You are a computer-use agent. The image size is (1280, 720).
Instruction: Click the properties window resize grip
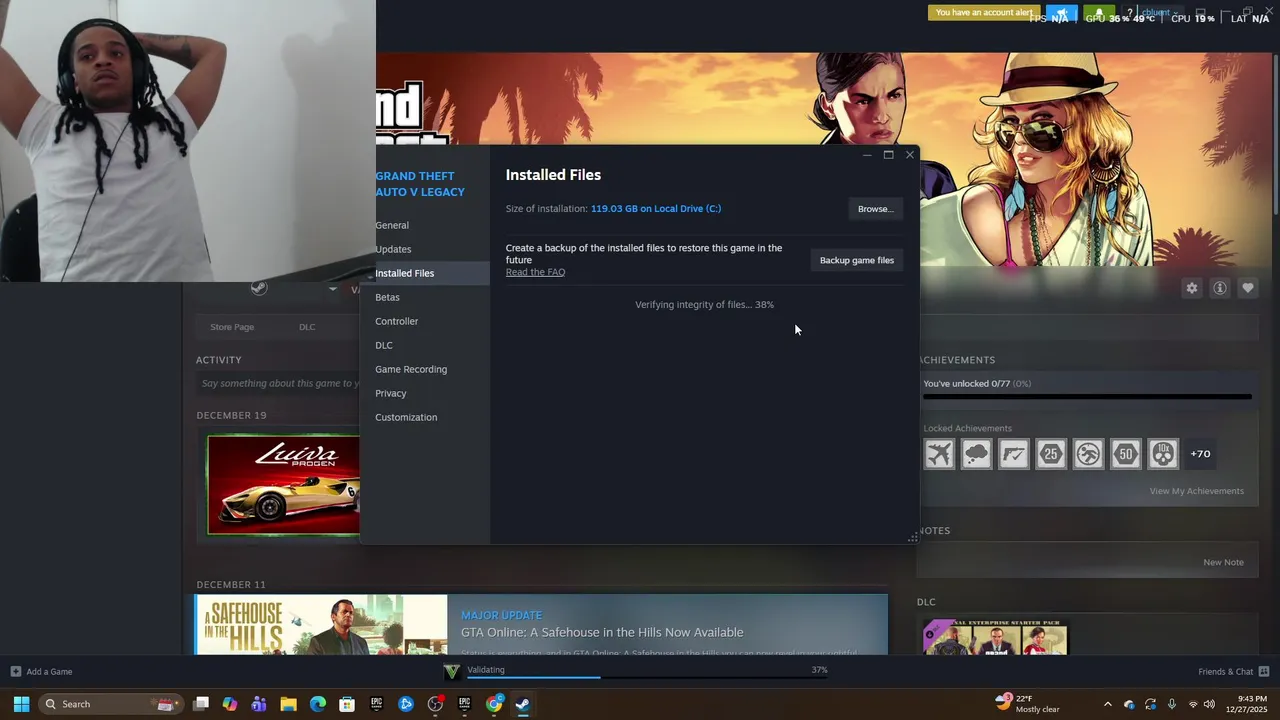912,538
